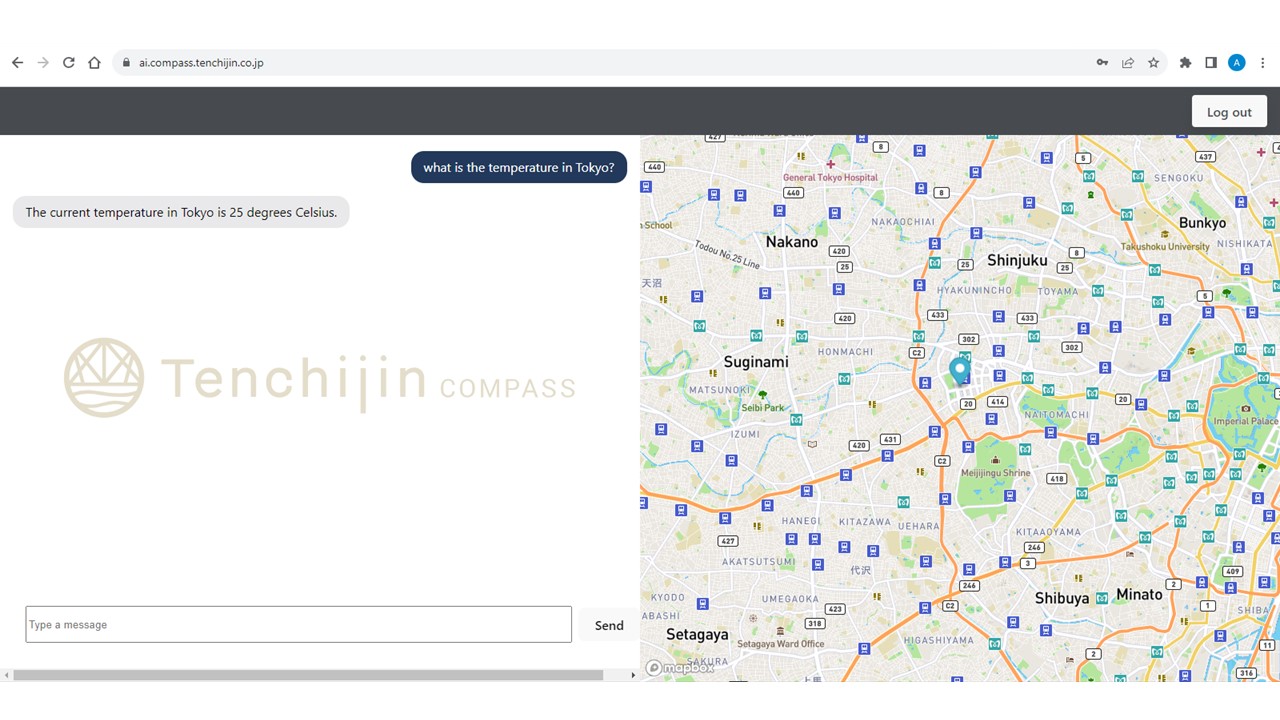Image resolution: width=1280 pixels, height=720 pixels.
Task: Click the General Tokyo Hospital map label
Action: tap(830, 178)
